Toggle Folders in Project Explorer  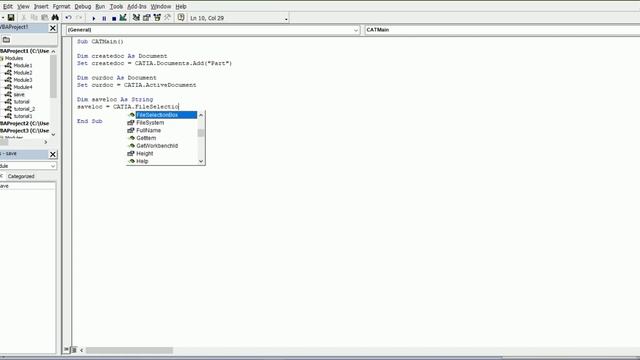6,40
